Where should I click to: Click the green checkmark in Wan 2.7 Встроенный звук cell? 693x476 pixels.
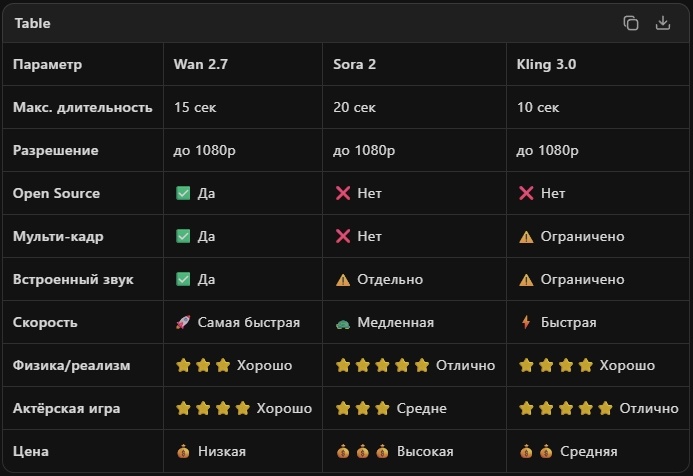point(183,280)
